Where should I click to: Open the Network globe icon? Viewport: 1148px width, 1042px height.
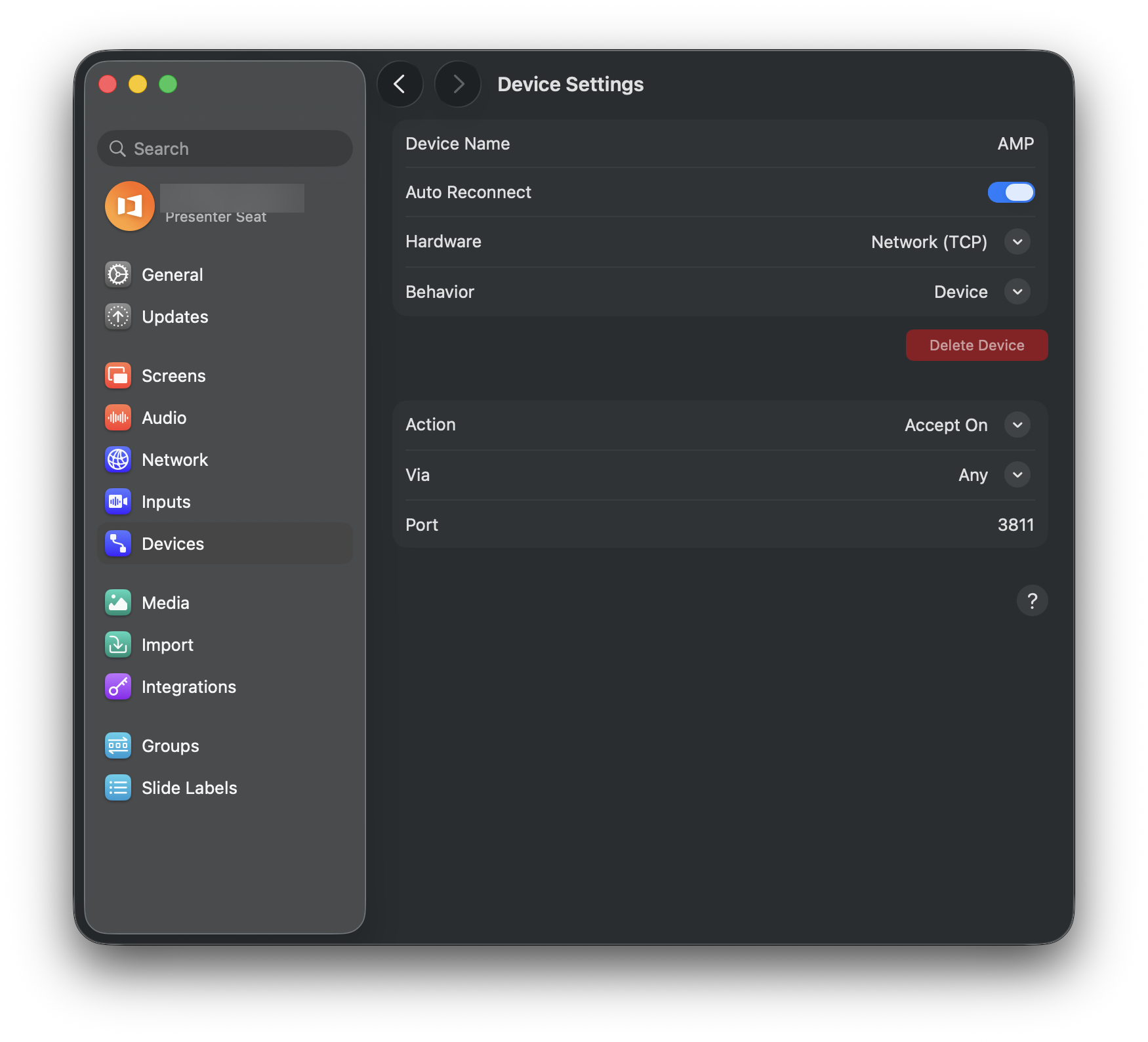pyautogui.click(x=118, y=459)
